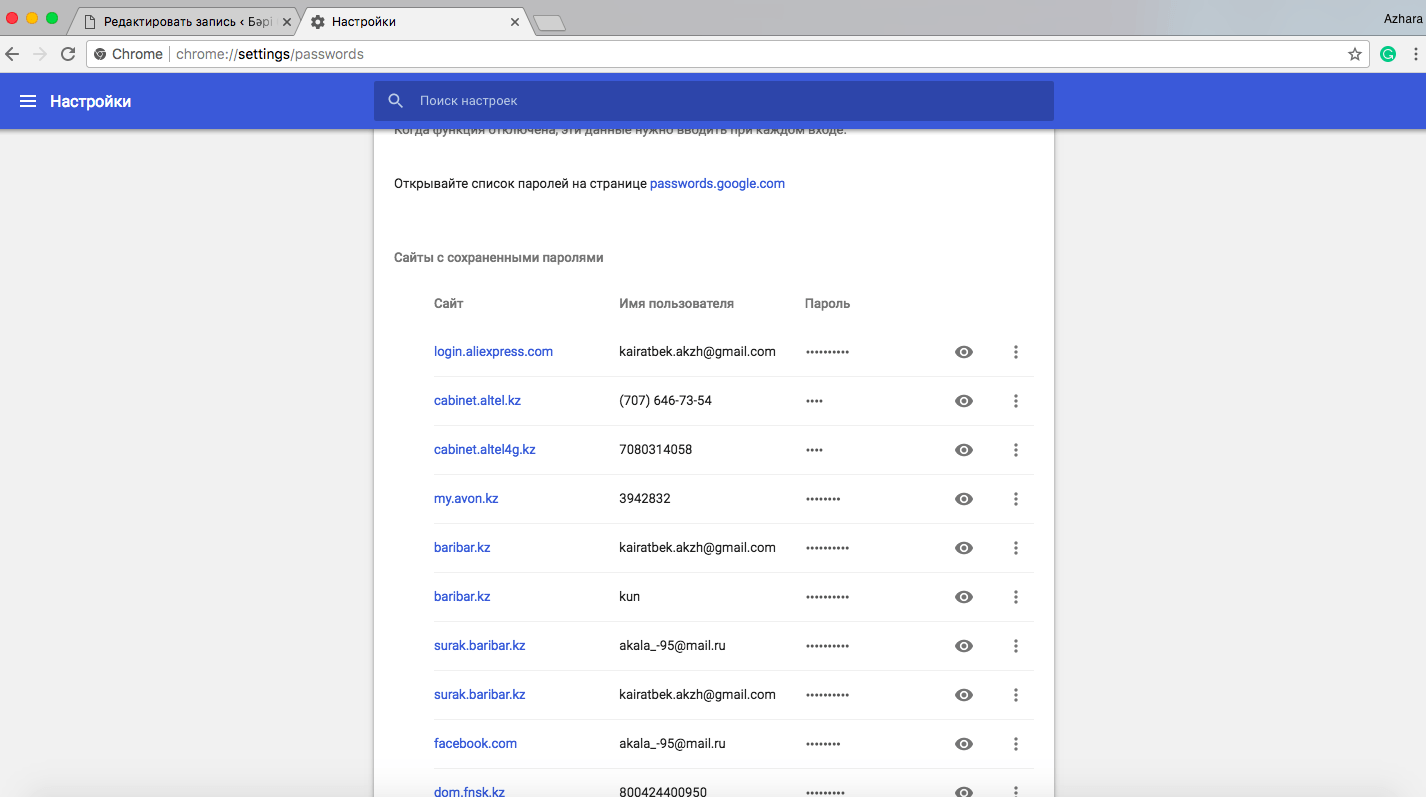Open a new tab
The height and width of the screenshot is (797, 1426).
click(x=550, y=23)
